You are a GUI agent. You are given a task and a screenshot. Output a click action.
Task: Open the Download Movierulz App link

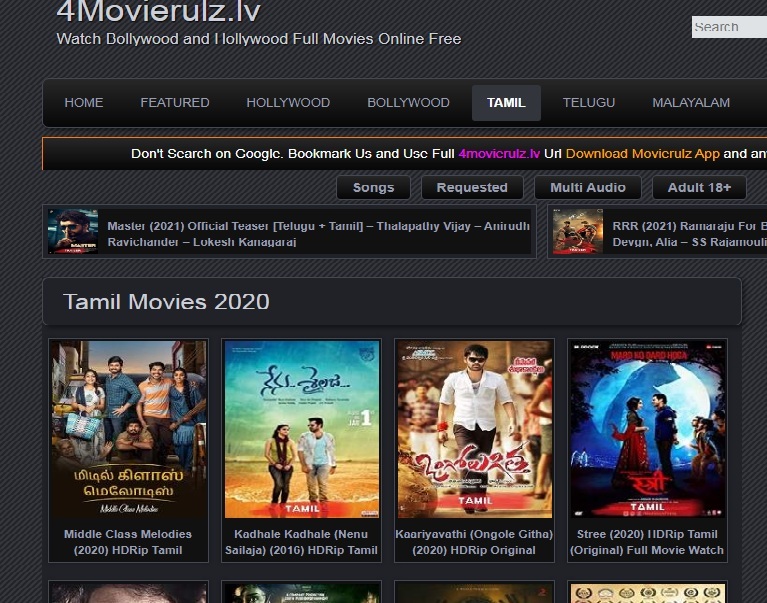(x=642, y=154)
